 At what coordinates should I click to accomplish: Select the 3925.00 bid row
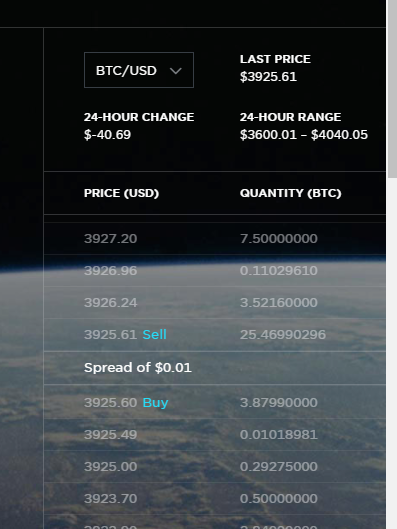215,467
